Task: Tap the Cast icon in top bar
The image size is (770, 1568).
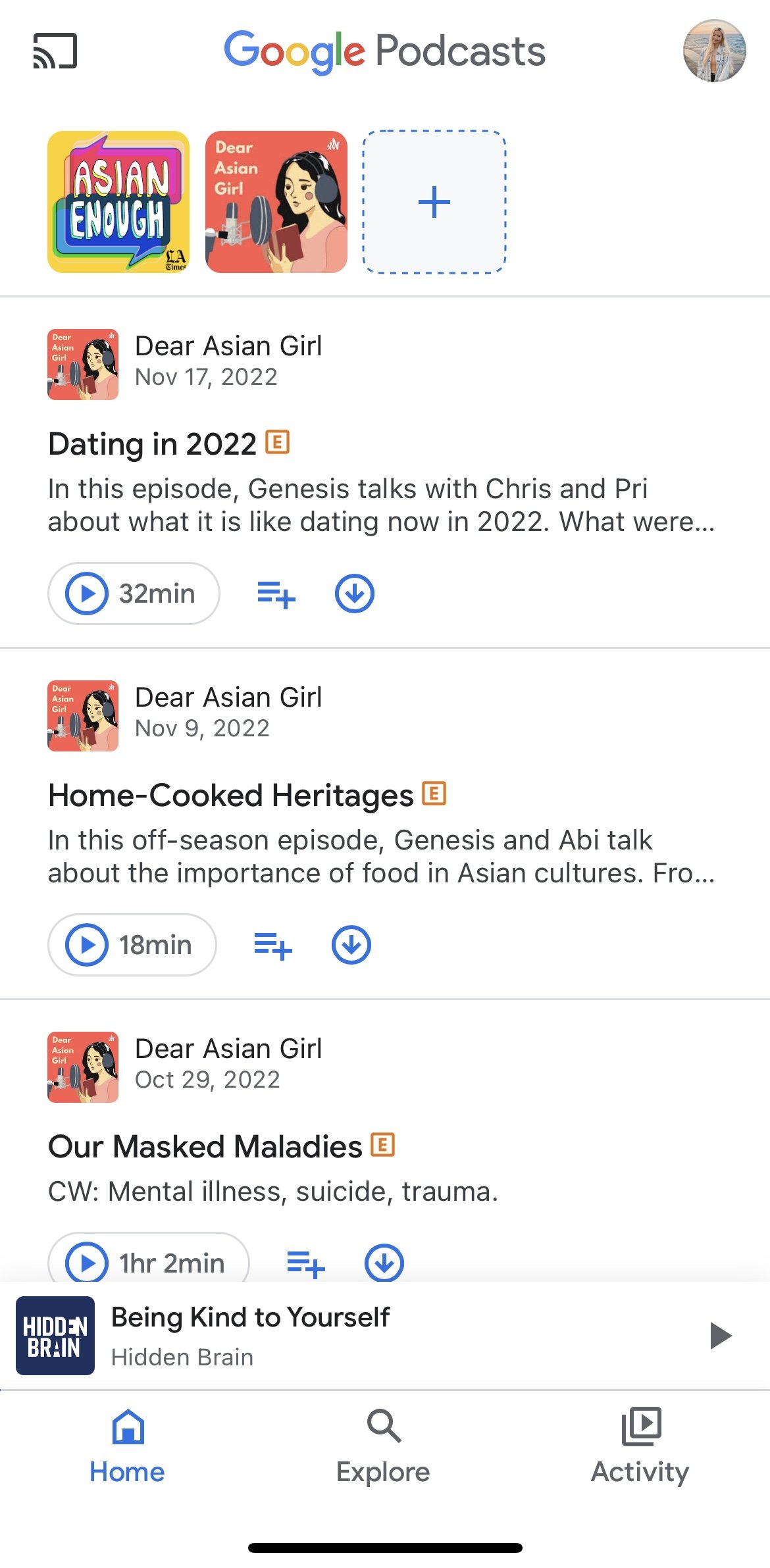Action: 55,51
